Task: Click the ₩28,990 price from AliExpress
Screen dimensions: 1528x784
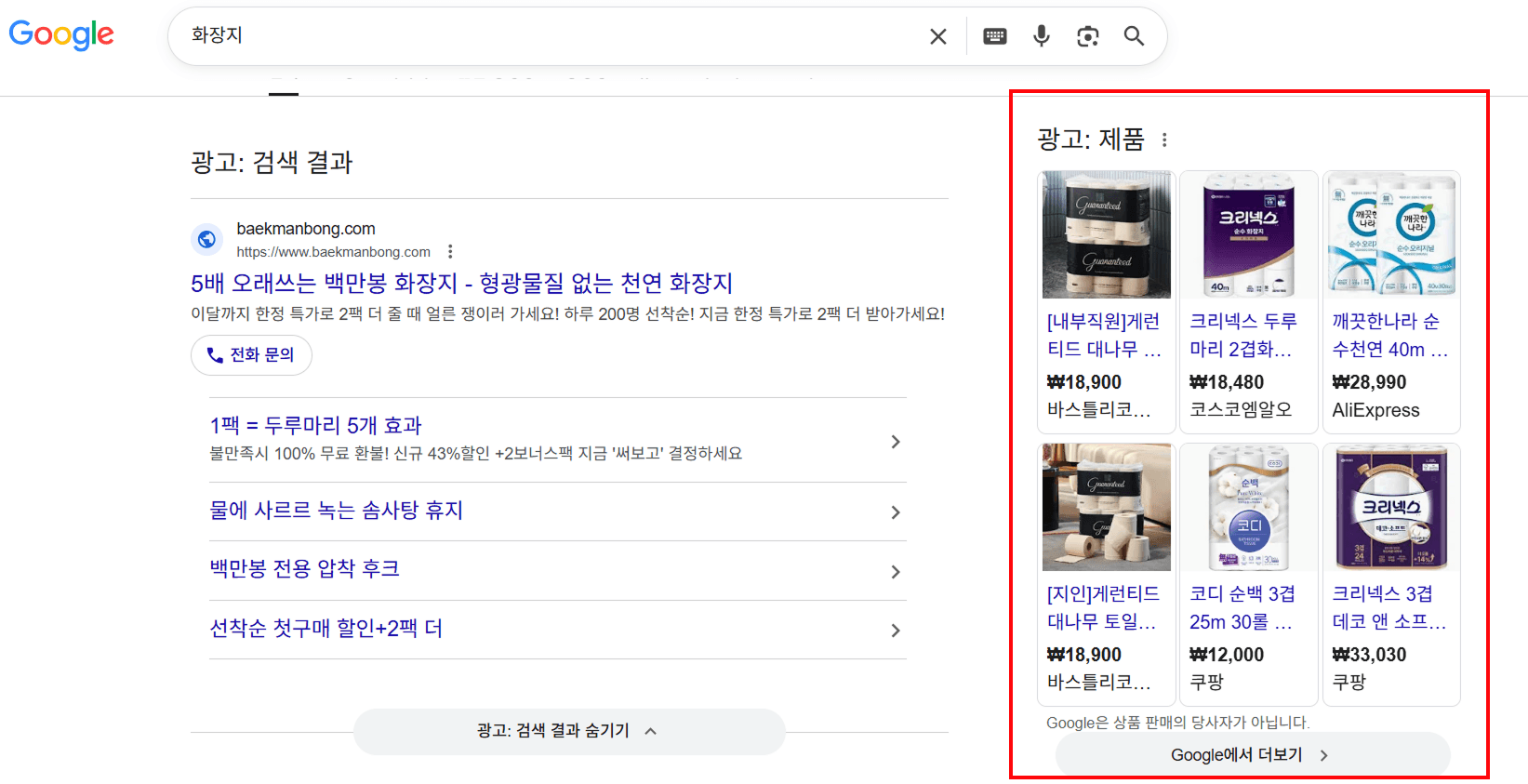Action: [1369, 382]
